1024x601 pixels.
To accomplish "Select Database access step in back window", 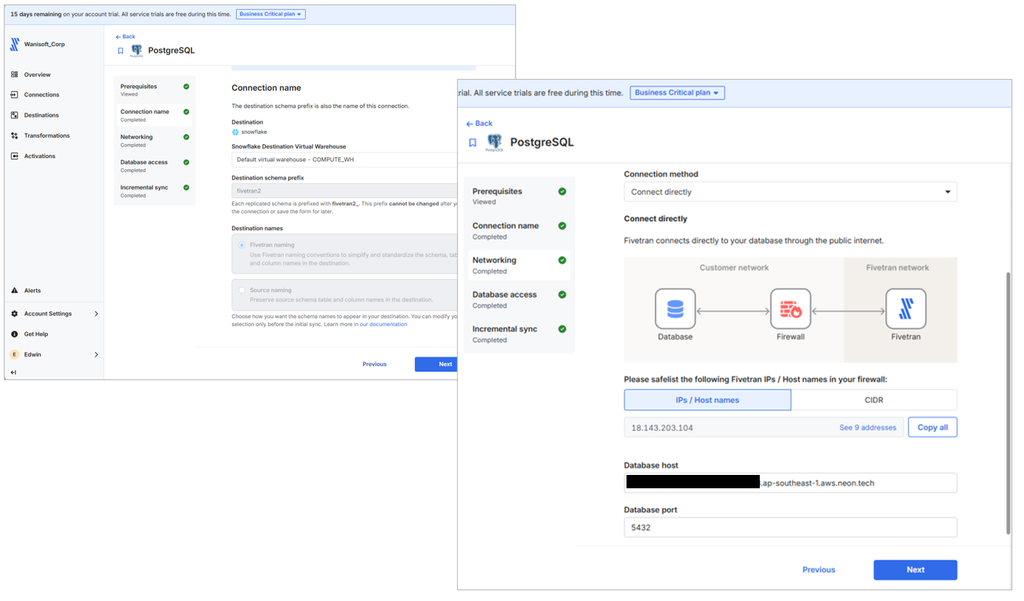I will (155, 166).
